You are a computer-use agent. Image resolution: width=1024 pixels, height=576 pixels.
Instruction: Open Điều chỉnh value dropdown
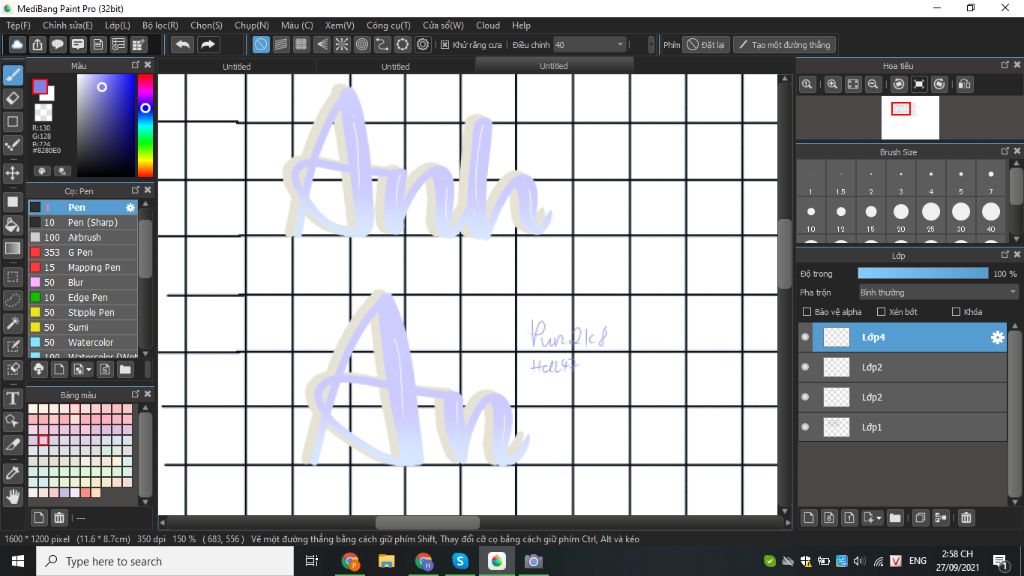(x=590, y=45)
